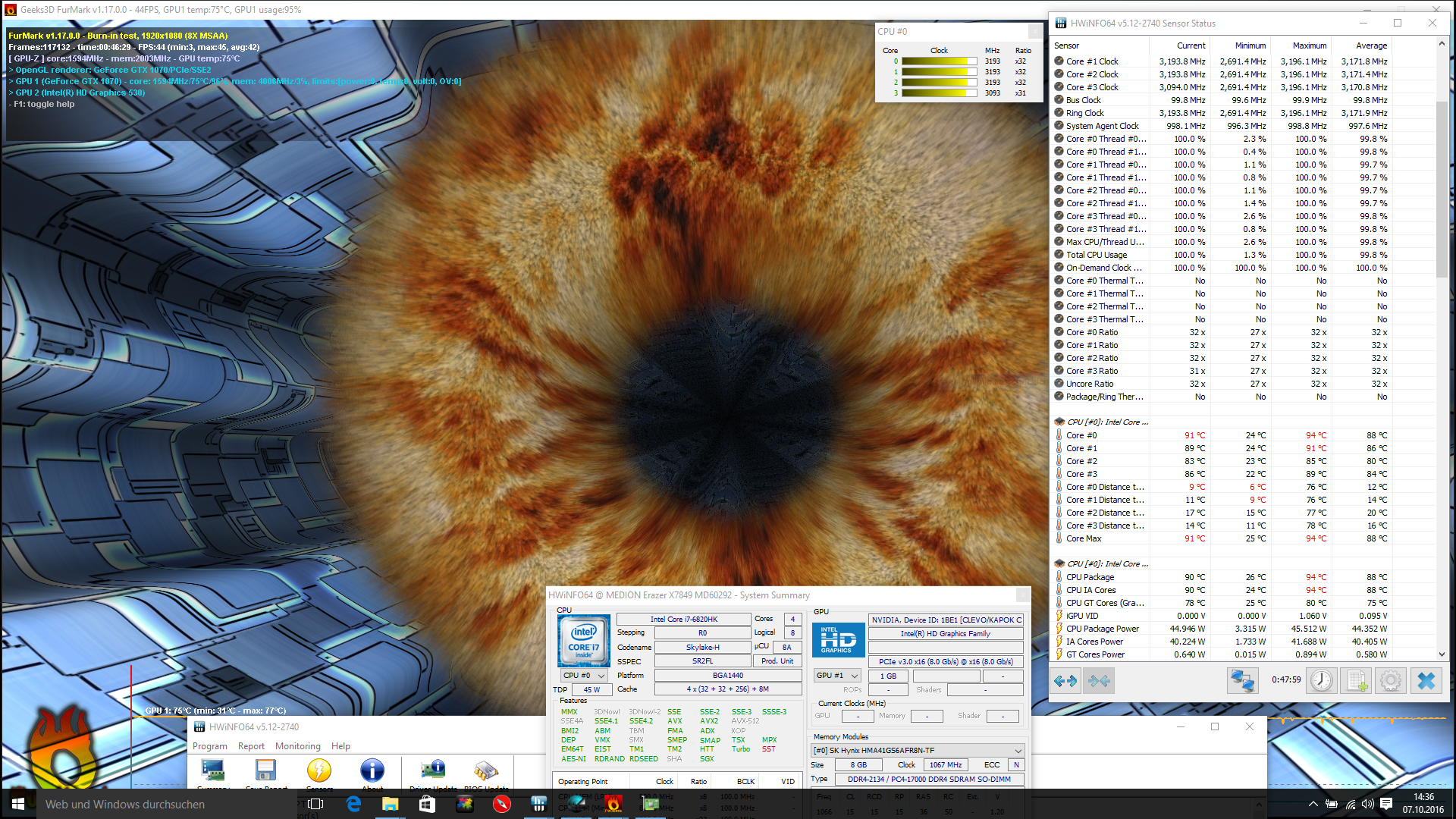The image size is (1456, 819).
Task: Click sensor list scrollbar up arrow
Action: [x=1442, y=44]
